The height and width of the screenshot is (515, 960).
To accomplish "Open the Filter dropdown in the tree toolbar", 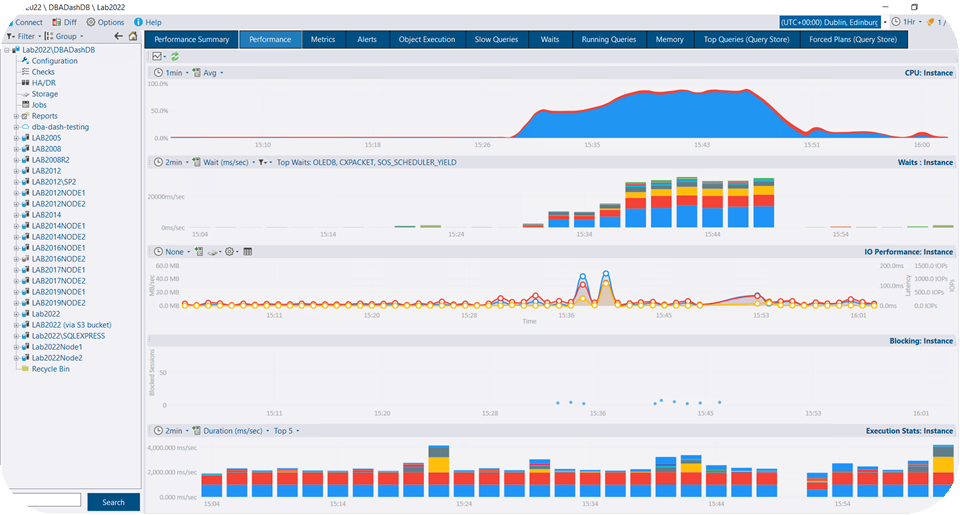I will tap(24, 36).
